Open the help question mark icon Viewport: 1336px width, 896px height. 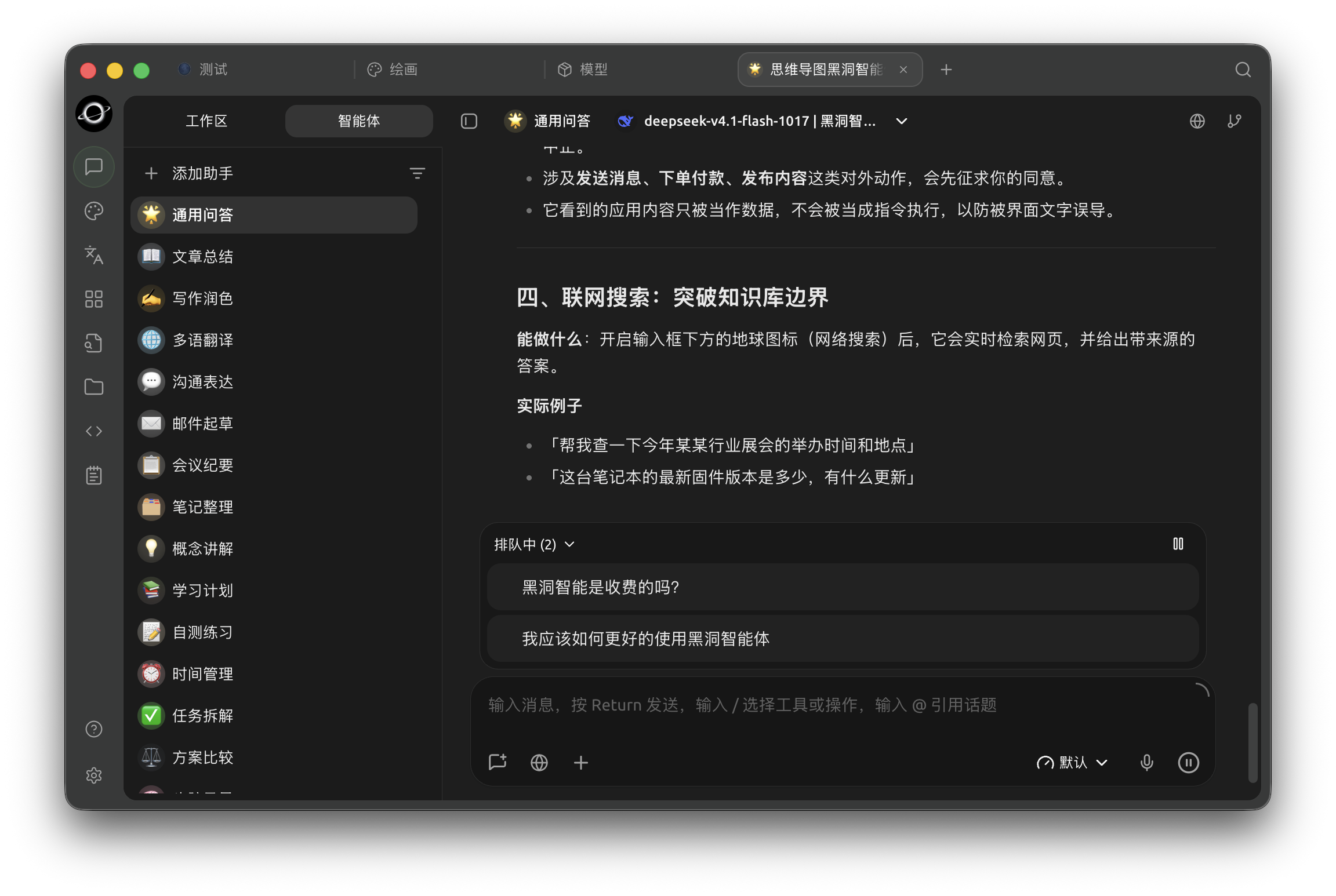tap(94, 729)
